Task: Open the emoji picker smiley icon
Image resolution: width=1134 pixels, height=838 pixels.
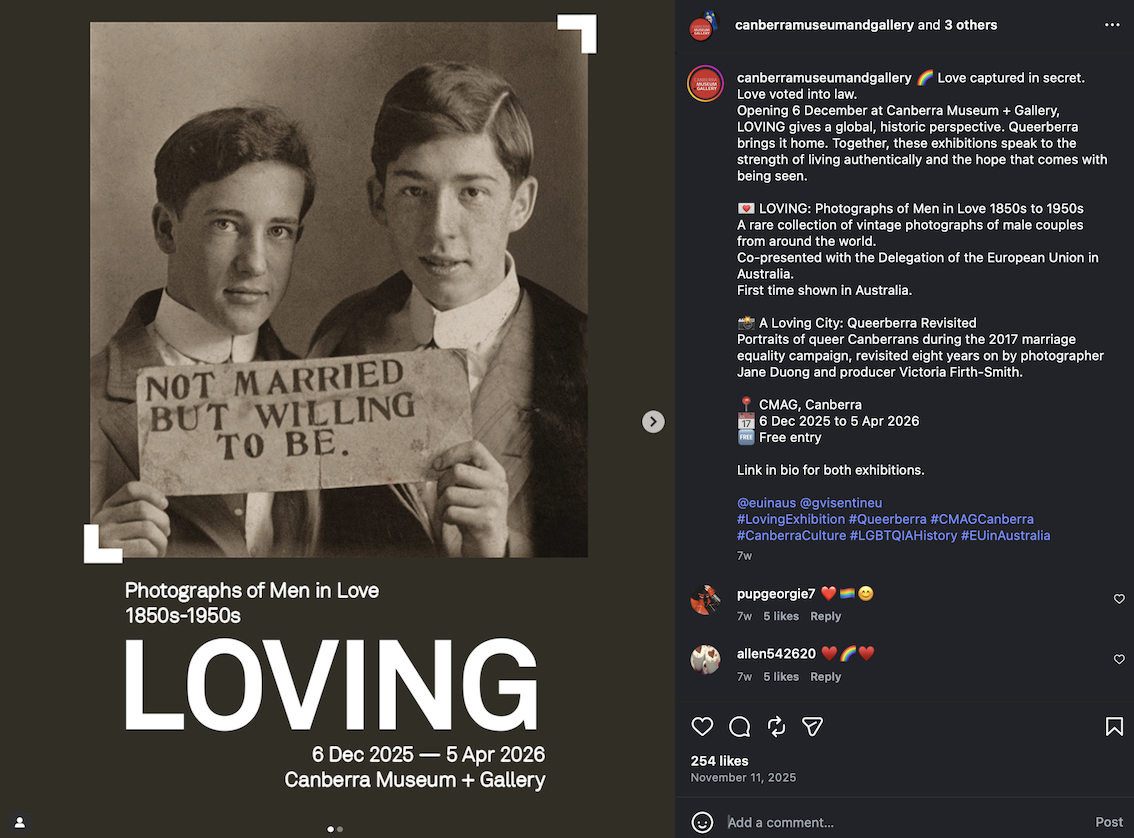Action: (702, 822)
